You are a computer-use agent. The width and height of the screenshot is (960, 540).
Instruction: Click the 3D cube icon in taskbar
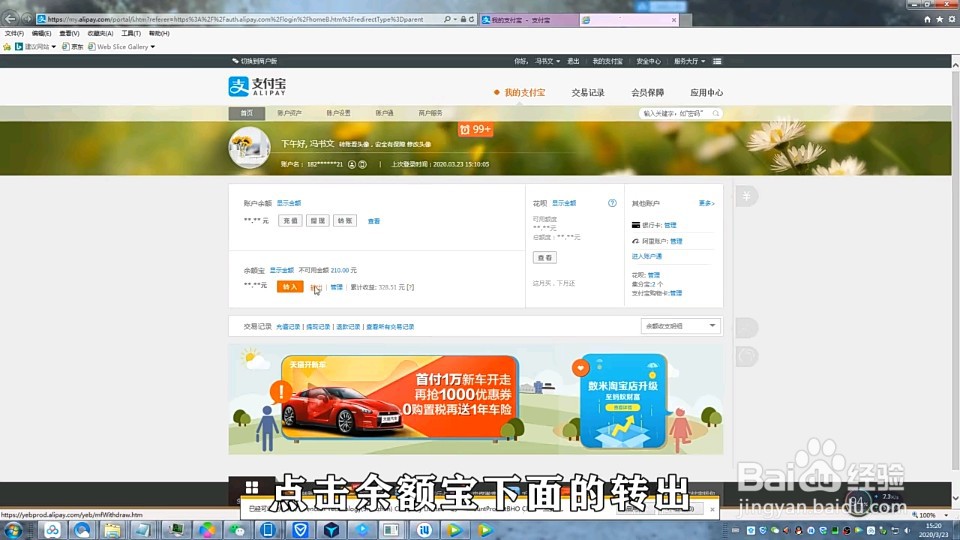(x=331, y=530)
